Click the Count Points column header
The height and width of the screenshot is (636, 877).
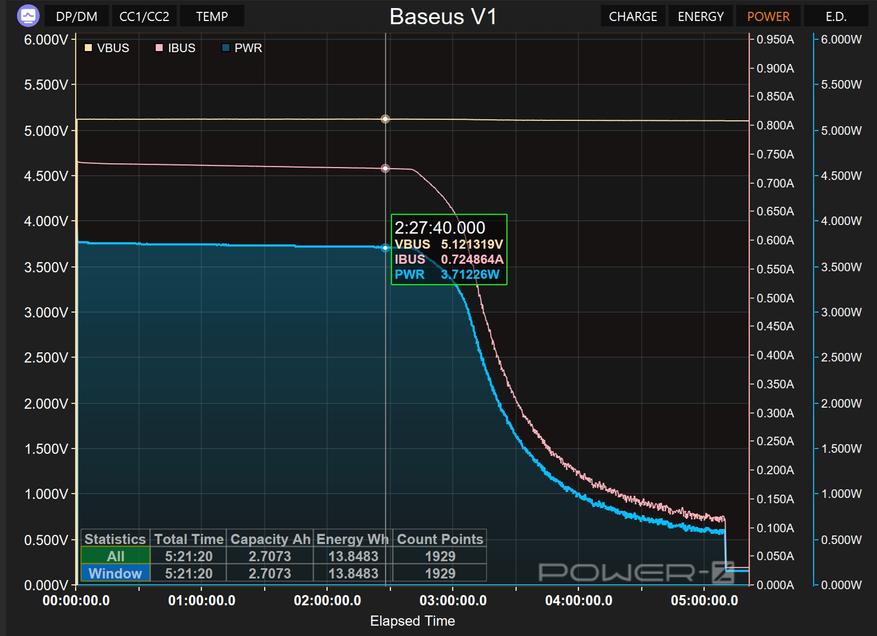tap(440, 539)
